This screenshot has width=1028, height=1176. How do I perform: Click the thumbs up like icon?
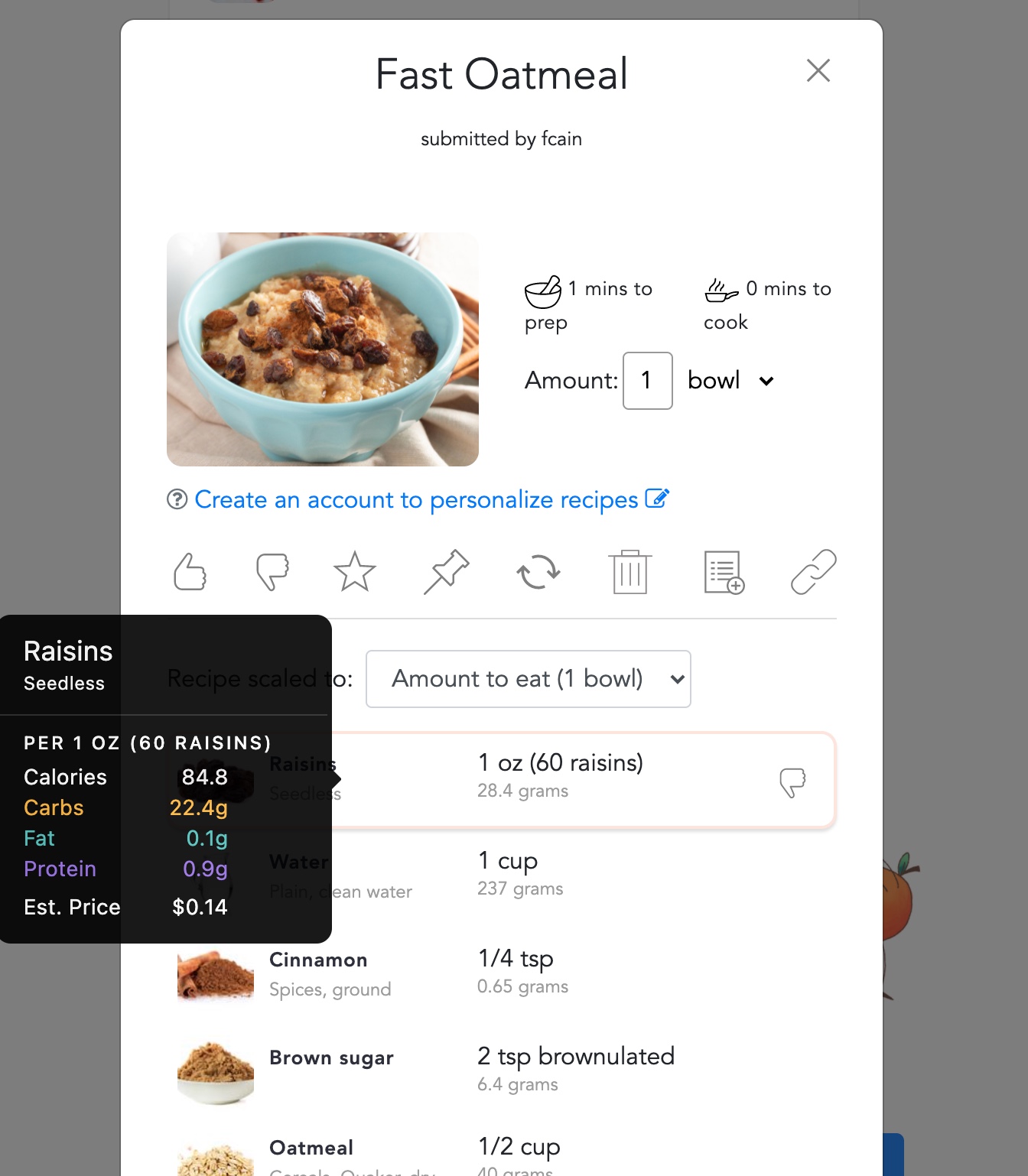click(x=190, y=571)
